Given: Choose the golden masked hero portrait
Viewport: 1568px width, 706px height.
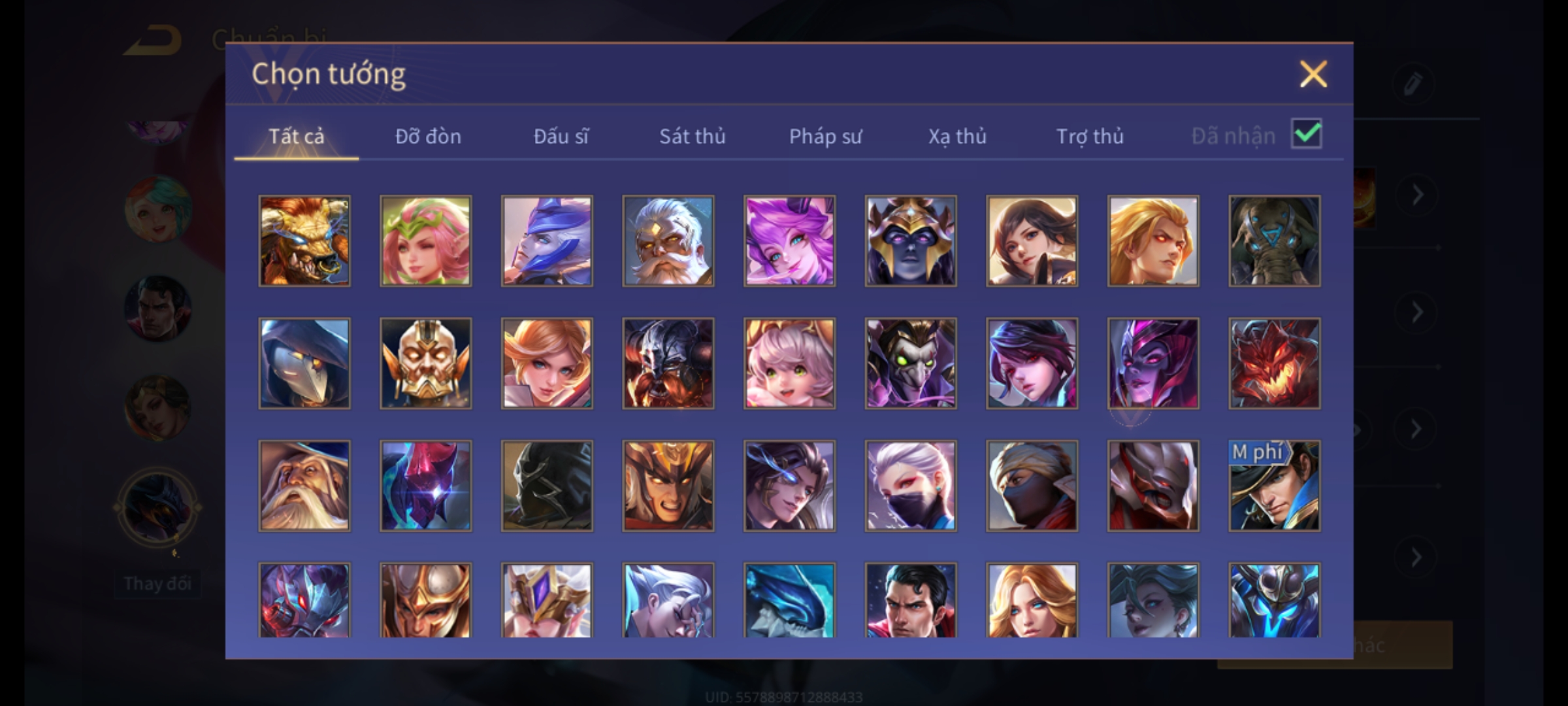Looking at the screenshot, I should point(425,363).
